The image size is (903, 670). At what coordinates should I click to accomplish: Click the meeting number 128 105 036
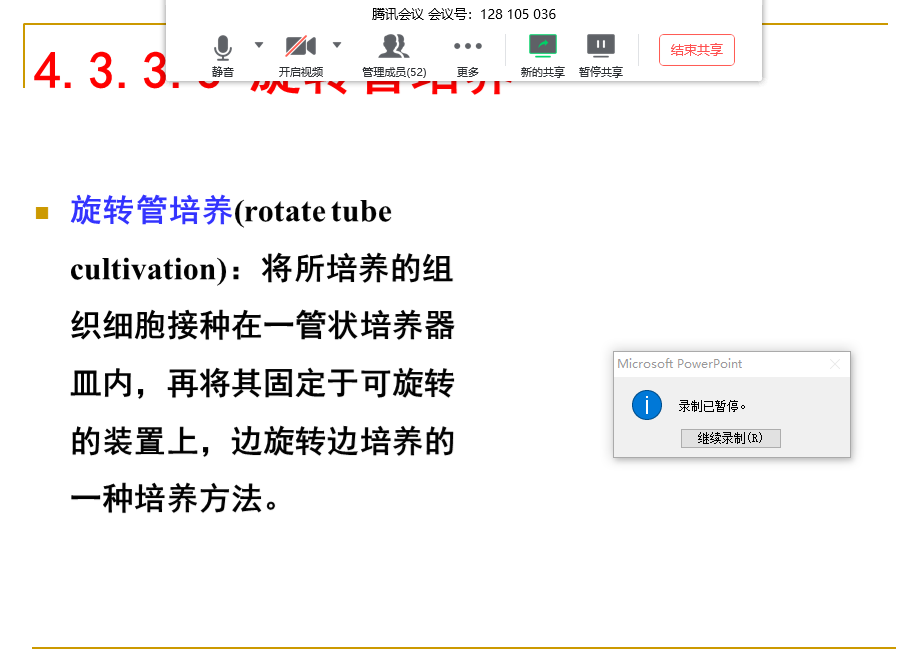(517, 14)
